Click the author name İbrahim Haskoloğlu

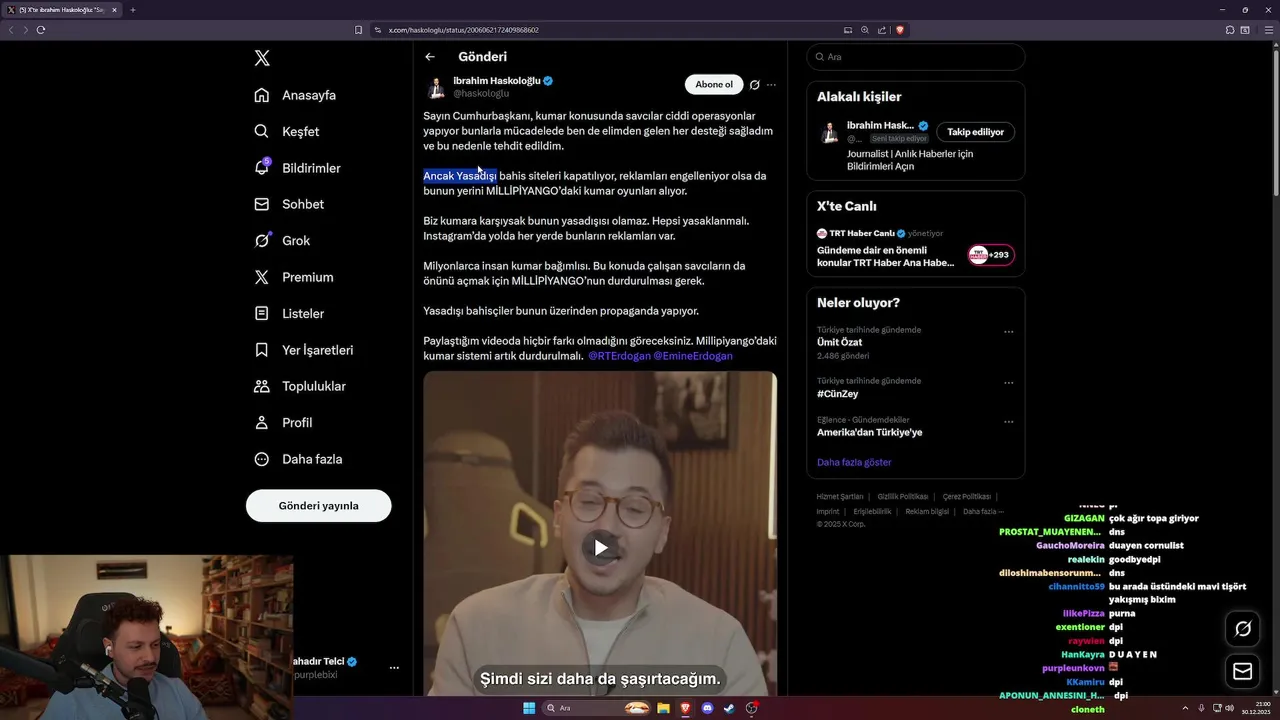point(497,80)
